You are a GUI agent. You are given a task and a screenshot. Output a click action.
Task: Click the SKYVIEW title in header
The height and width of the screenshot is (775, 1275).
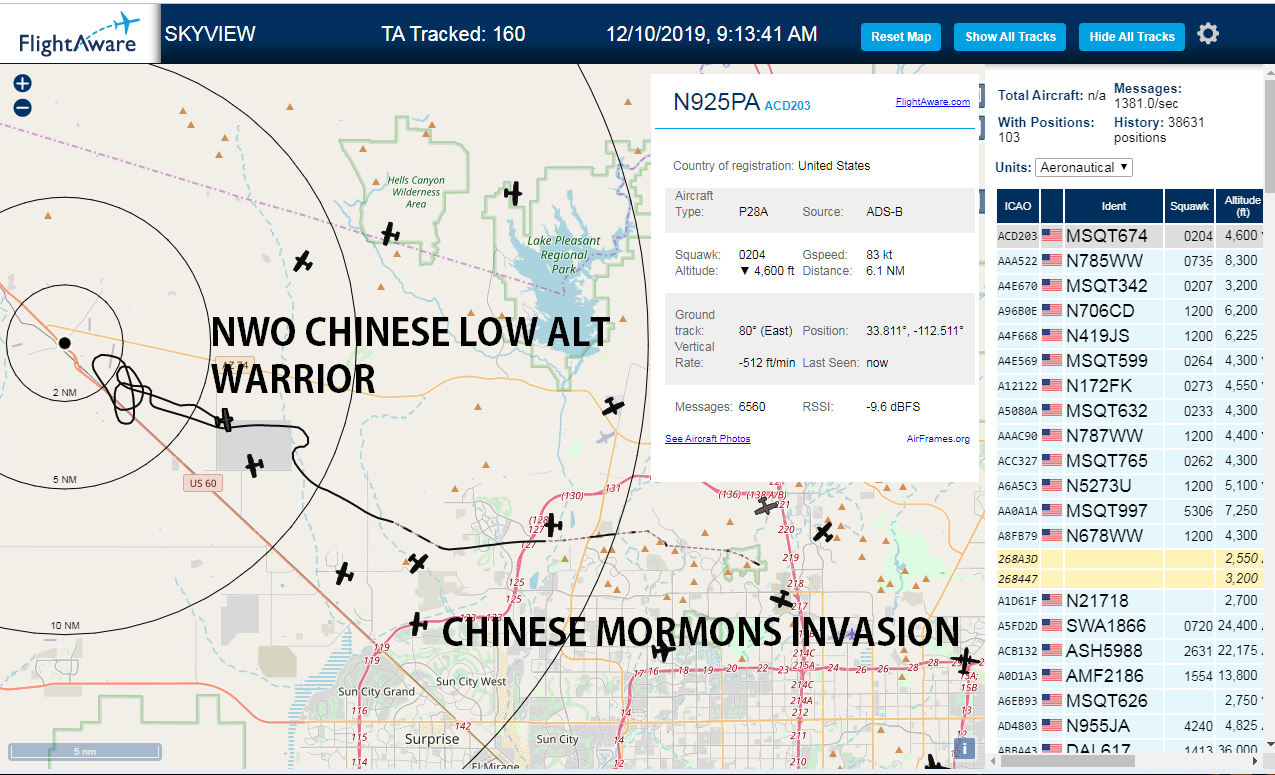click(210, 34)
